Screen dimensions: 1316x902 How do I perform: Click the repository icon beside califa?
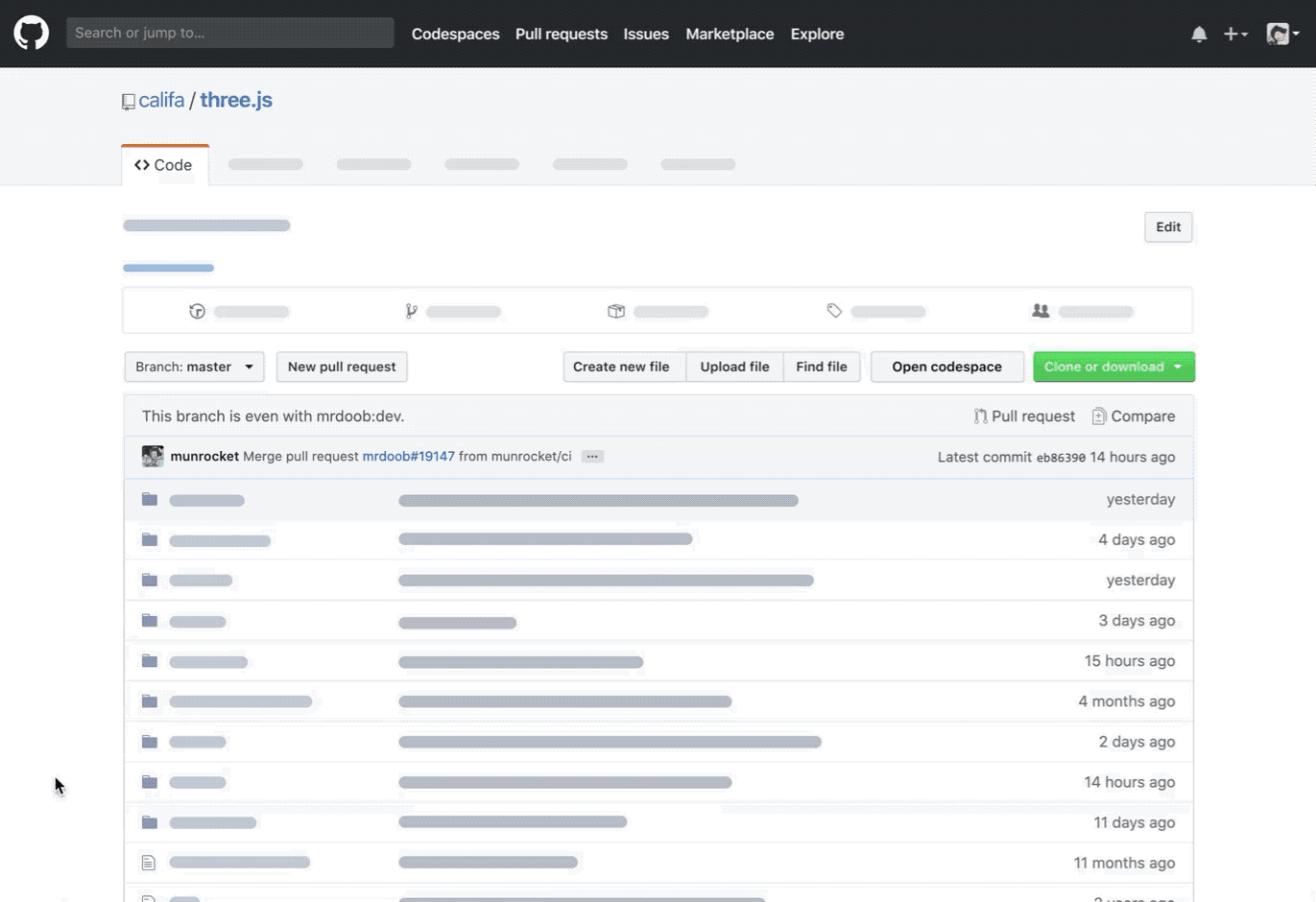128,102
